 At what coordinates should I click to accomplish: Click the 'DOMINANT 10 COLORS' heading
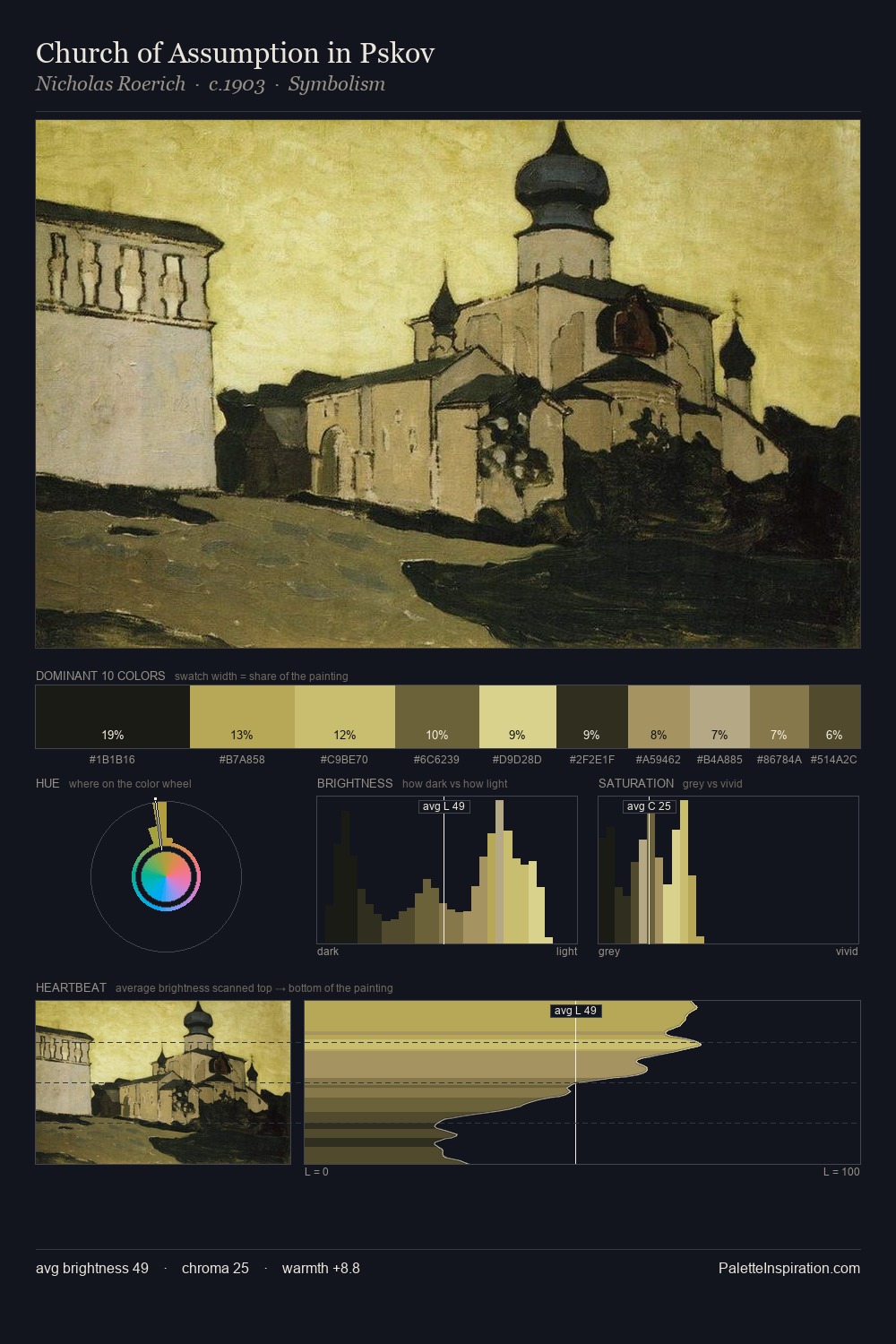[100, 676]
